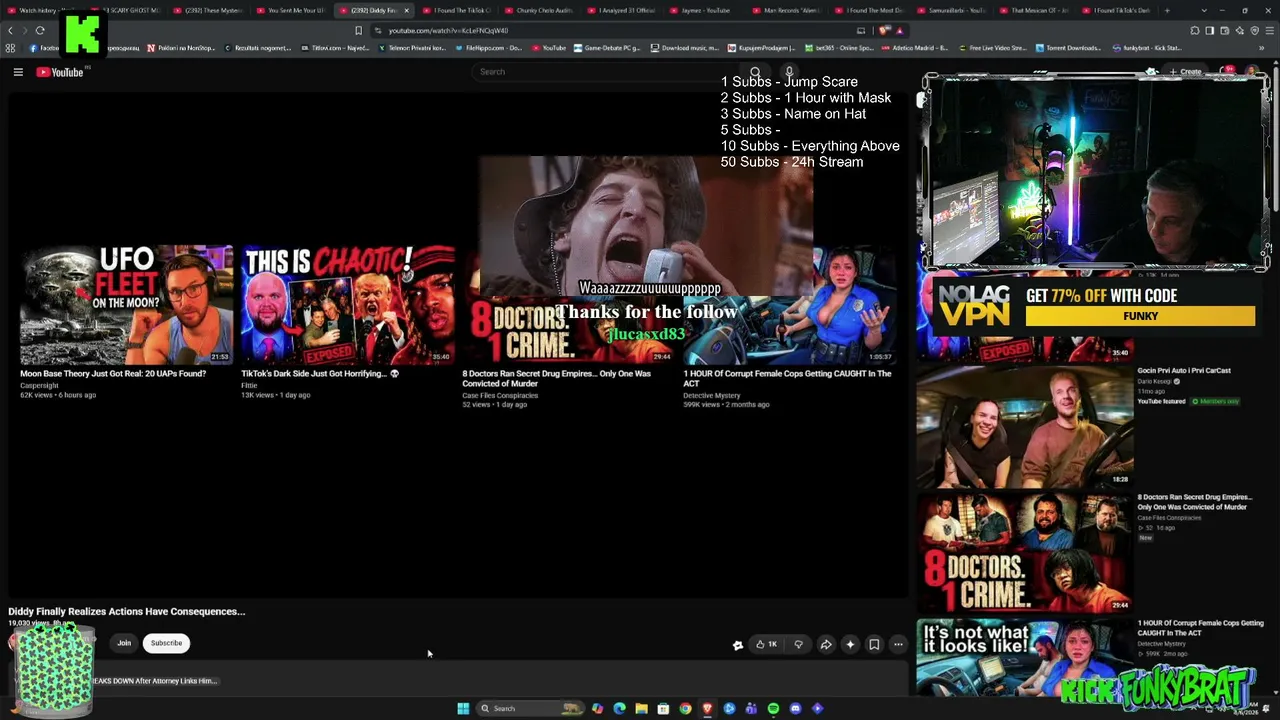Play the 'This Is Chaotic' end-screen thumbnail
The image size is (1280, 720).
(347, 305)
